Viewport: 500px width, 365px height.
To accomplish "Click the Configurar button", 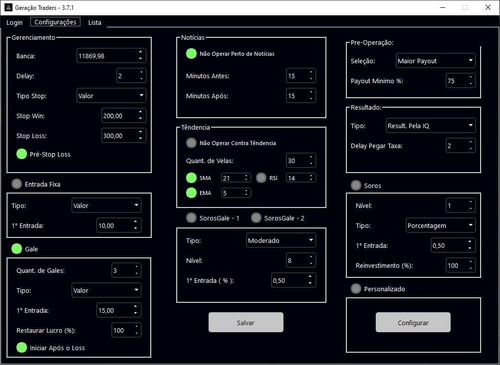I will [413, 322].
